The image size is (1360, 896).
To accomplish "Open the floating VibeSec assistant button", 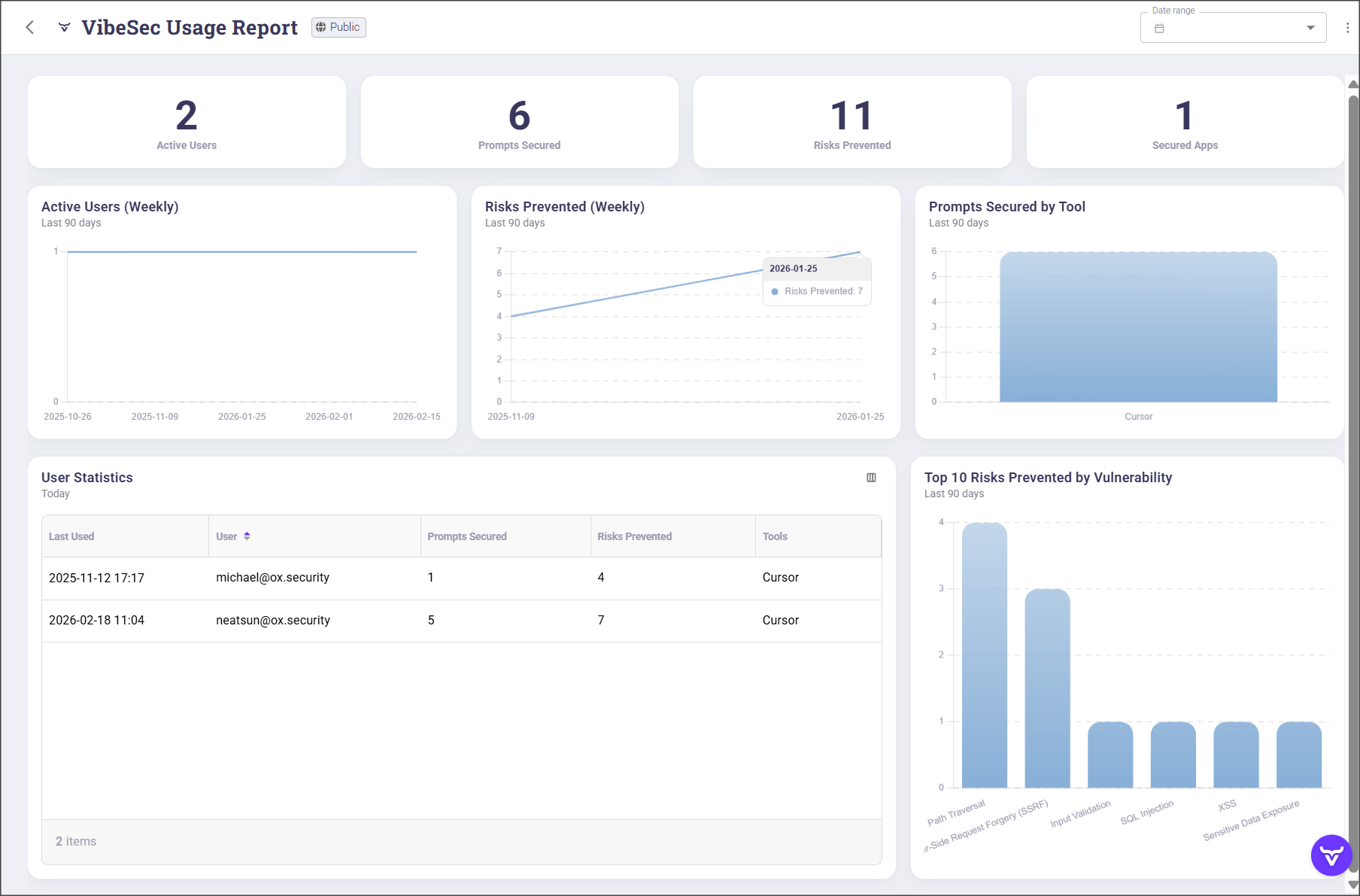I will [1331, 855].
